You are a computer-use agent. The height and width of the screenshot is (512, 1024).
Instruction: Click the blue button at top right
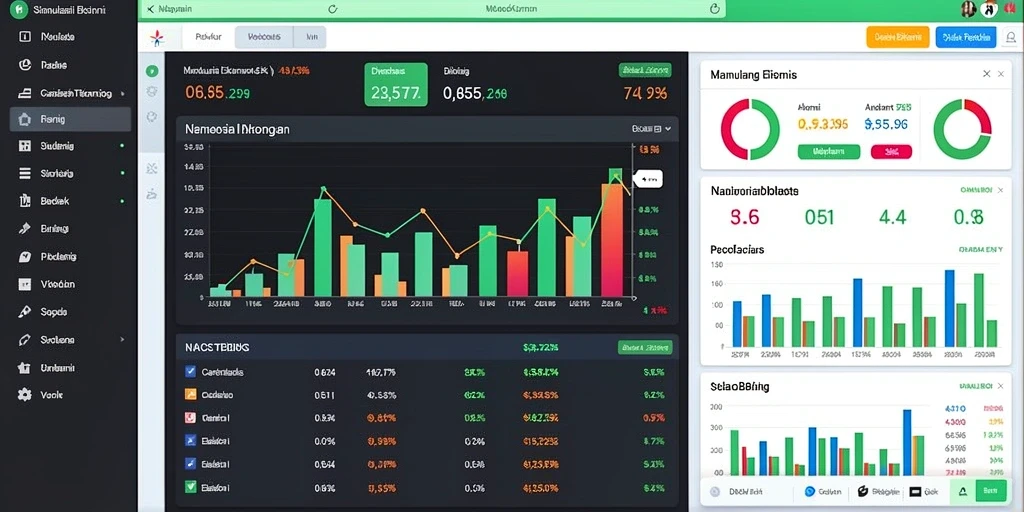966,37
